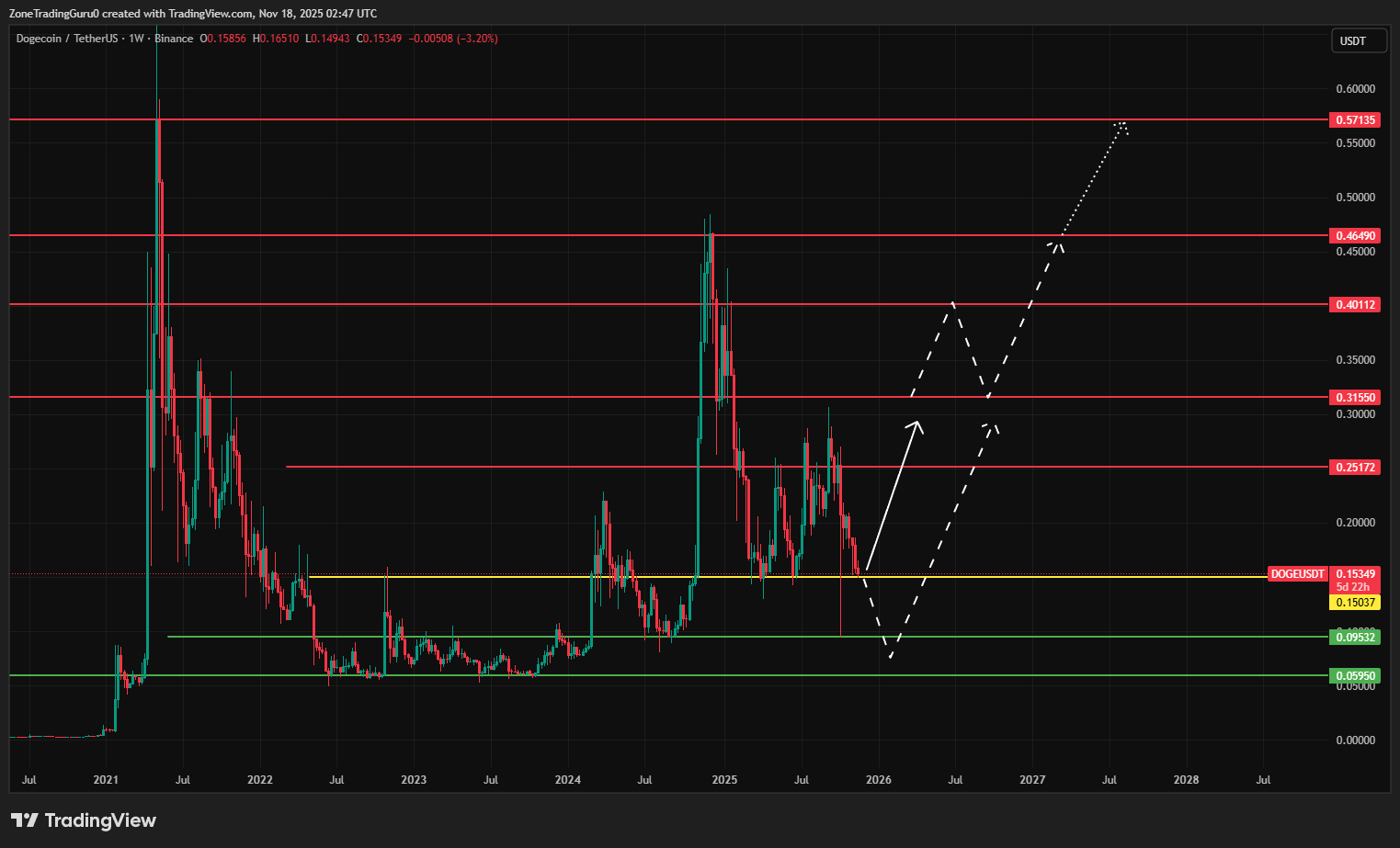
Task: Open the ZoneTradingGuru0 author link
Action: pyautogui.click(x=55, y=13)
